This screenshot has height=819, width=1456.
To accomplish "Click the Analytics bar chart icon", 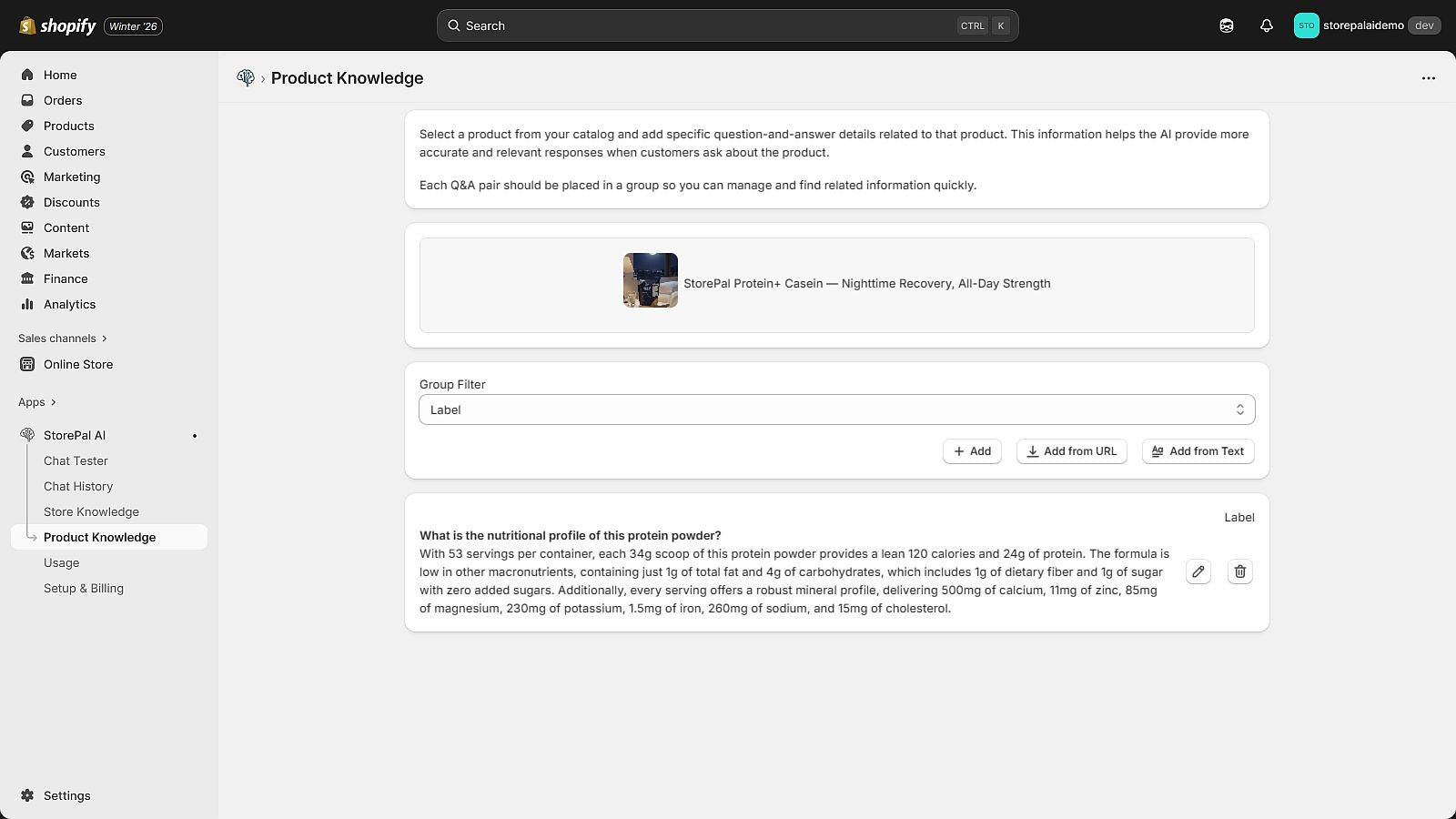I will (x=27, y=304).
